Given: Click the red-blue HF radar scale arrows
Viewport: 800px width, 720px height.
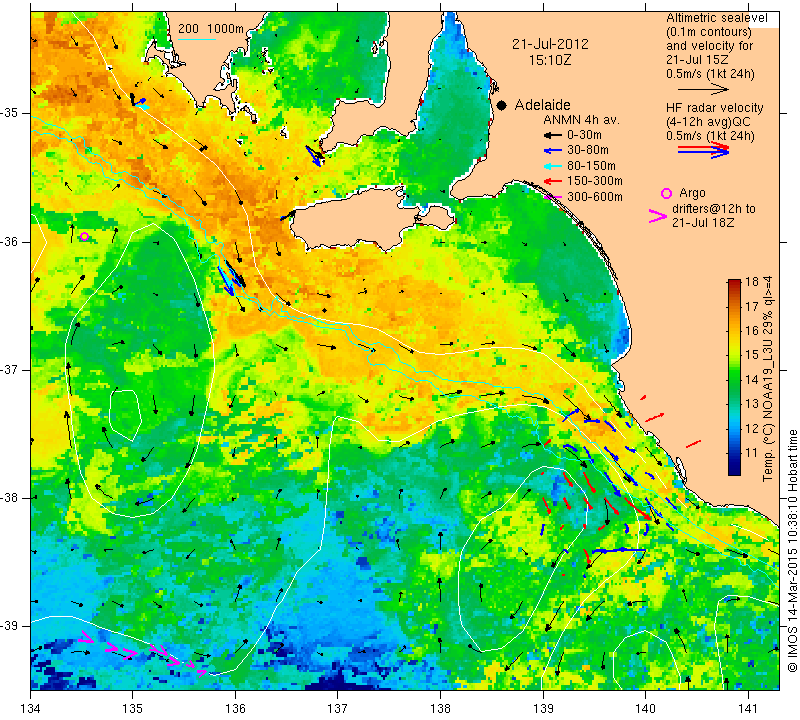Looking at the screenshot, I should coord(703,150).
